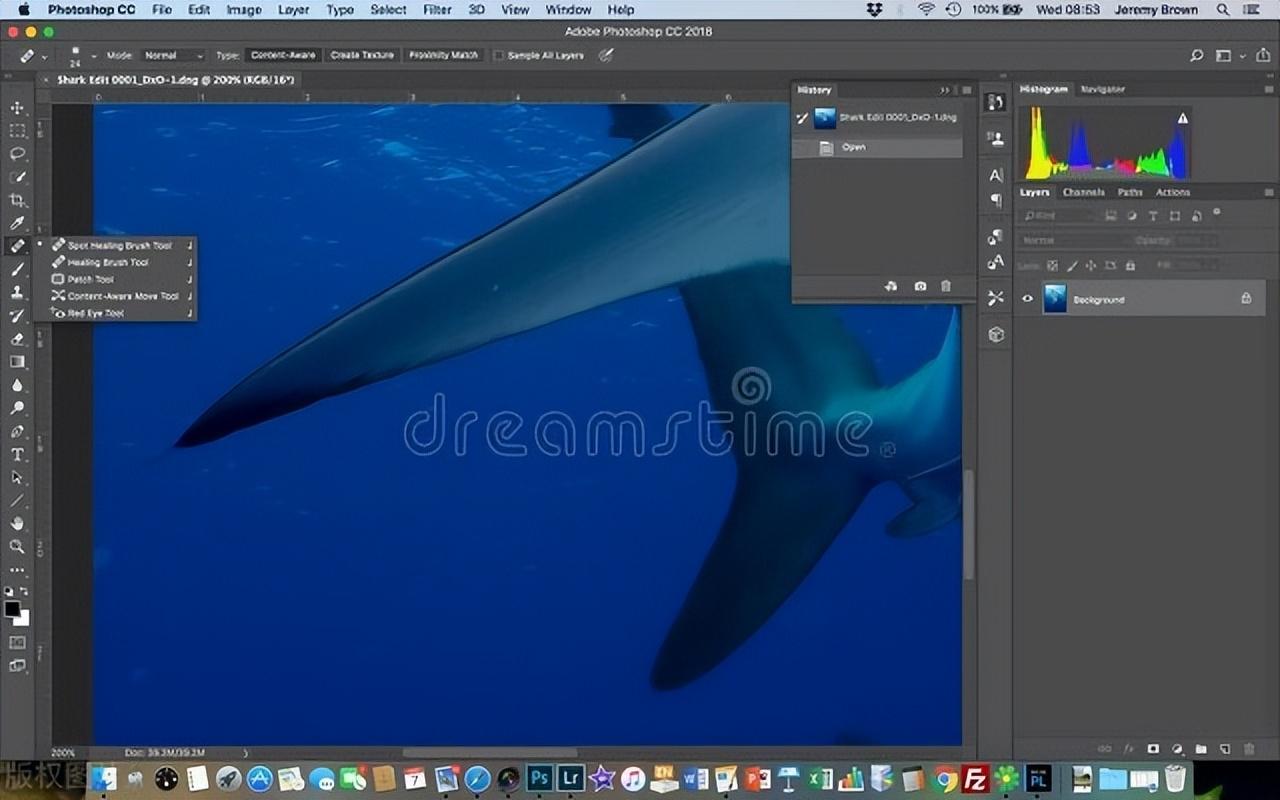
Task: Click the lock icon on Background layer
Action: (x=1245, y=298)
